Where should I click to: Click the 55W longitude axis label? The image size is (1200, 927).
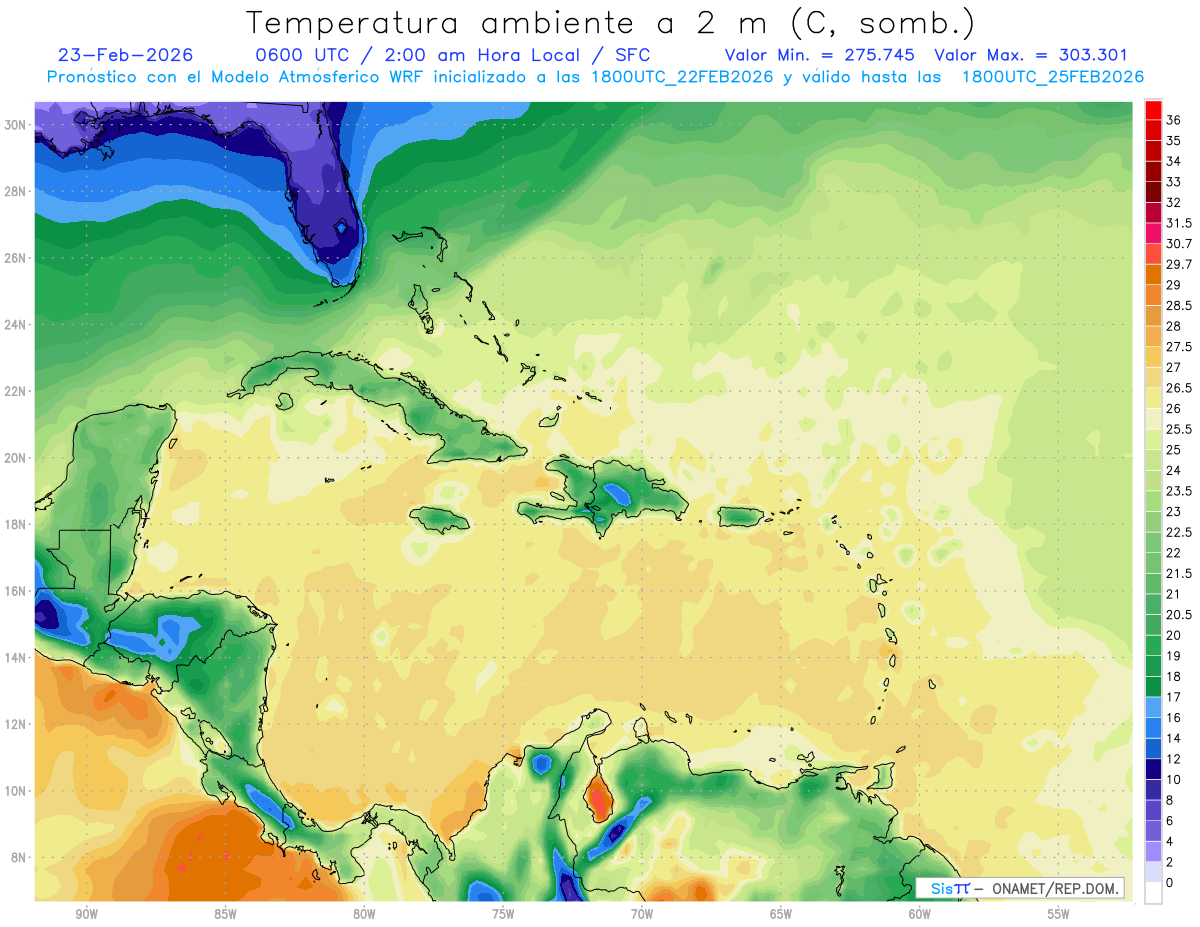click(1058, 914)
